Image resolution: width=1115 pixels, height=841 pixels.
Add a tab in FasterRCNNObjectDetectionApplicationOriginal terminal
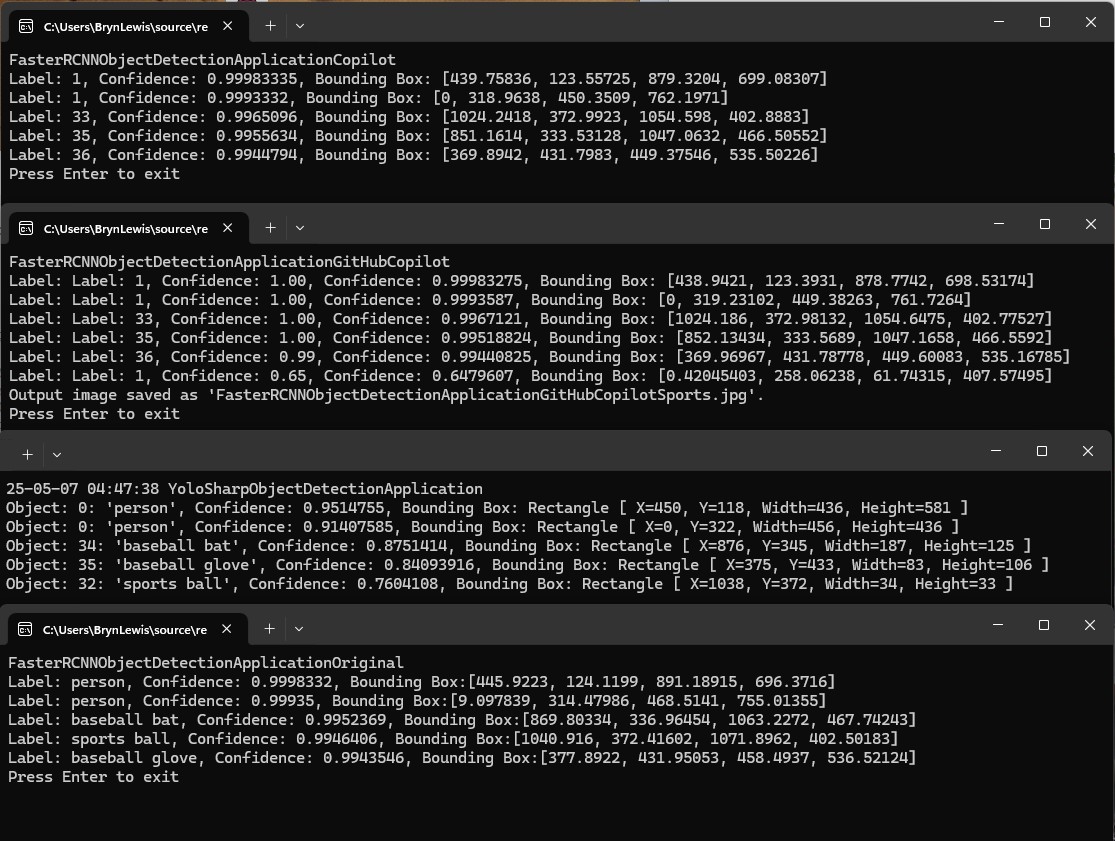point(269,628)
